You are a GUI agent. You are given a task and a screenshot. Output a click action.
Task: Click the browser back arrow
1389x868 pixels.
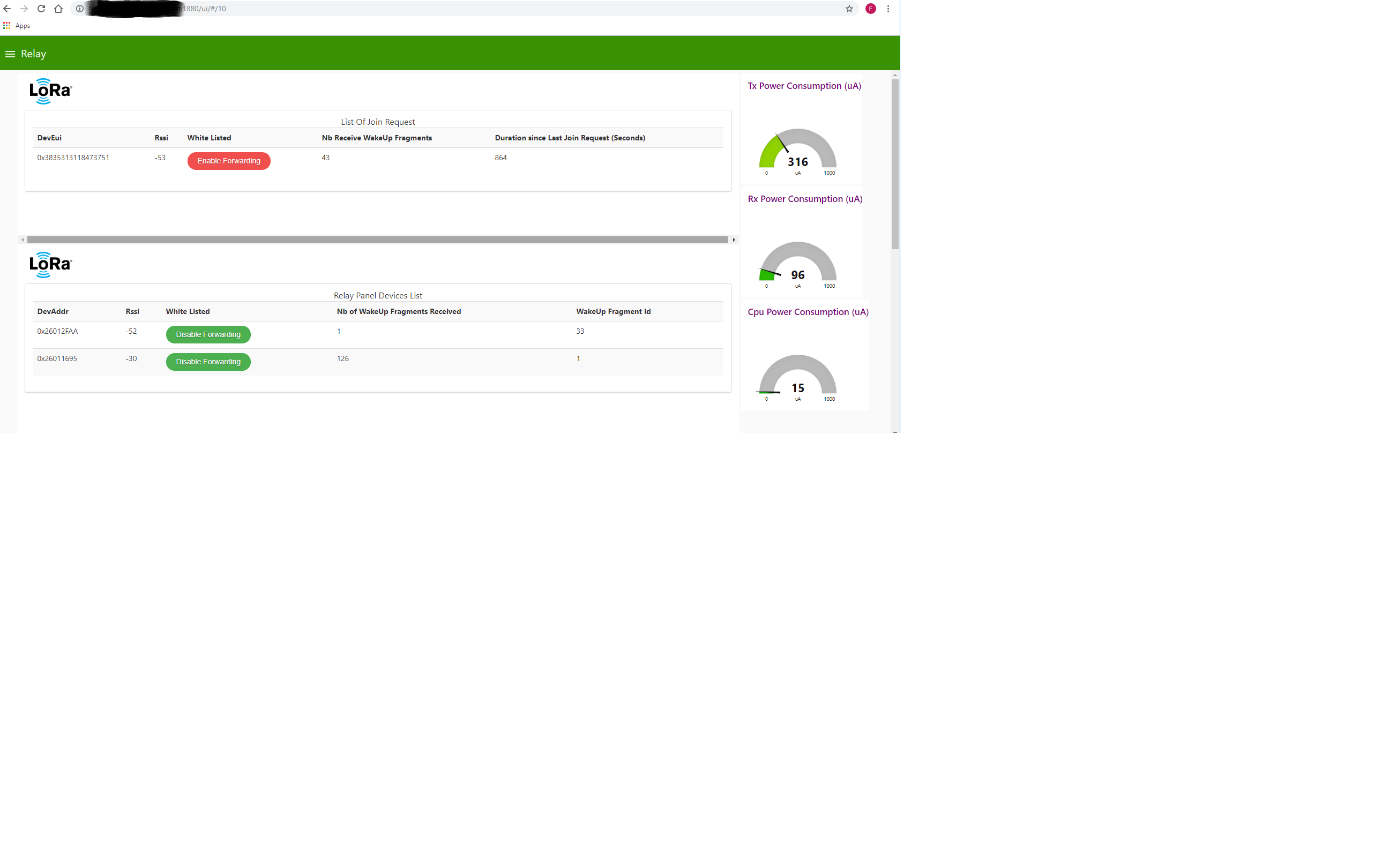click(x=7, y=9)
